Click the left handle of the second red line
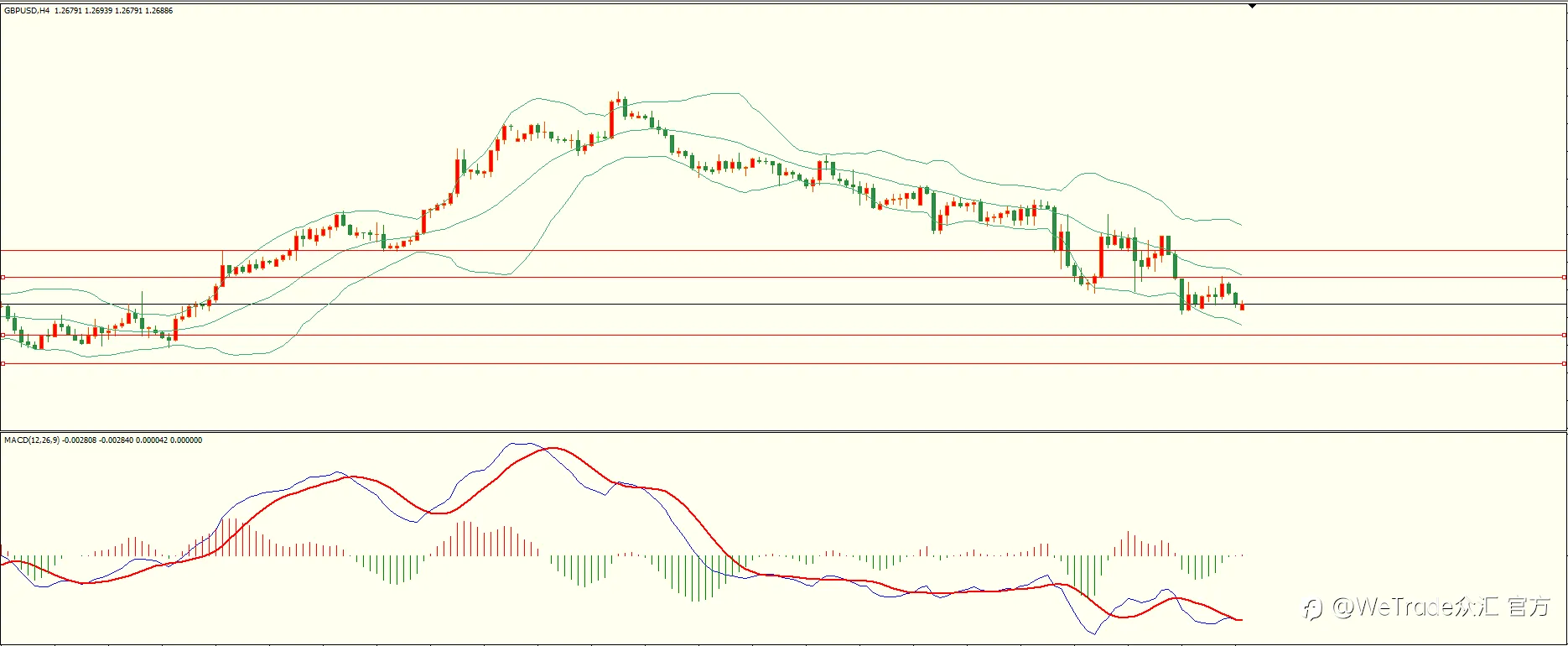The width and height of the screenshot is (1568, 646). point(3,277)
